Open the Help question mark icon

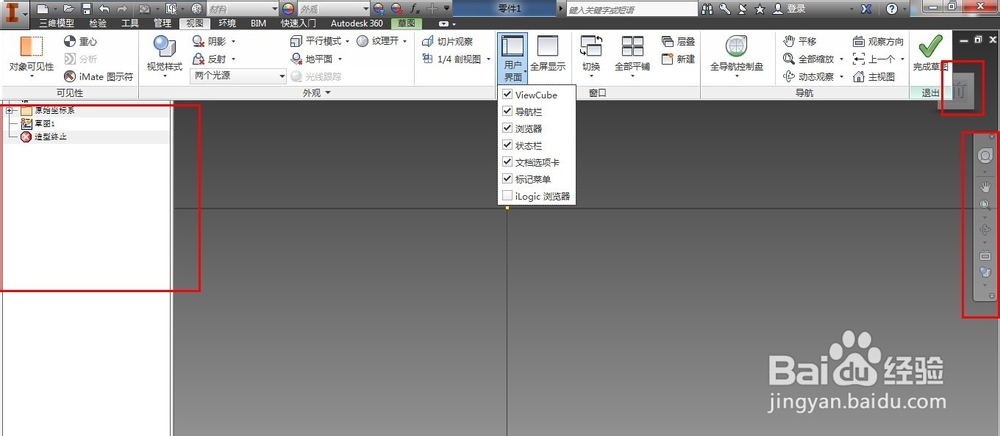click(x=892, y=9)
